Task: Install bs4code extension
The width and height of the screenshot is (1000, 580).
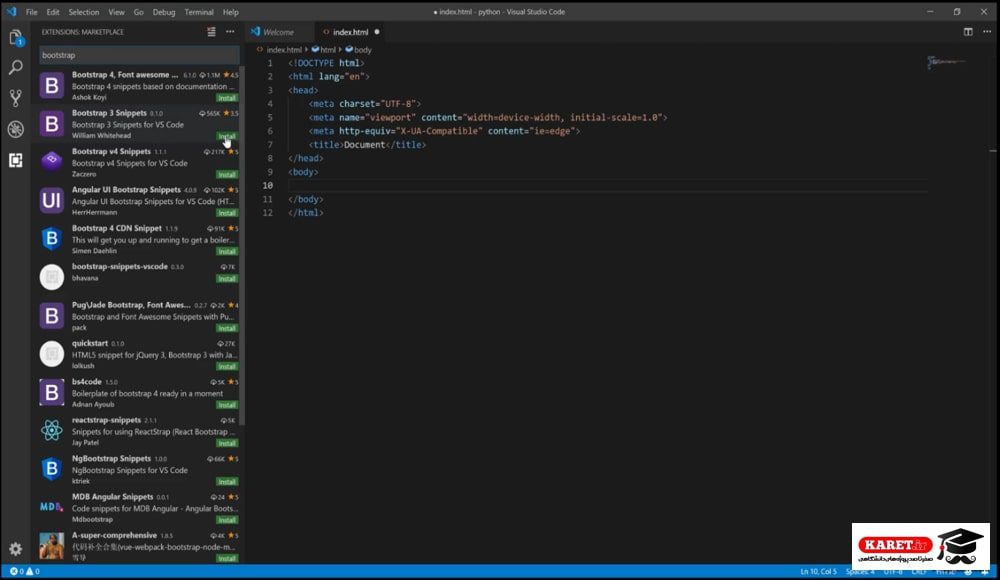Action: point(227,405)
